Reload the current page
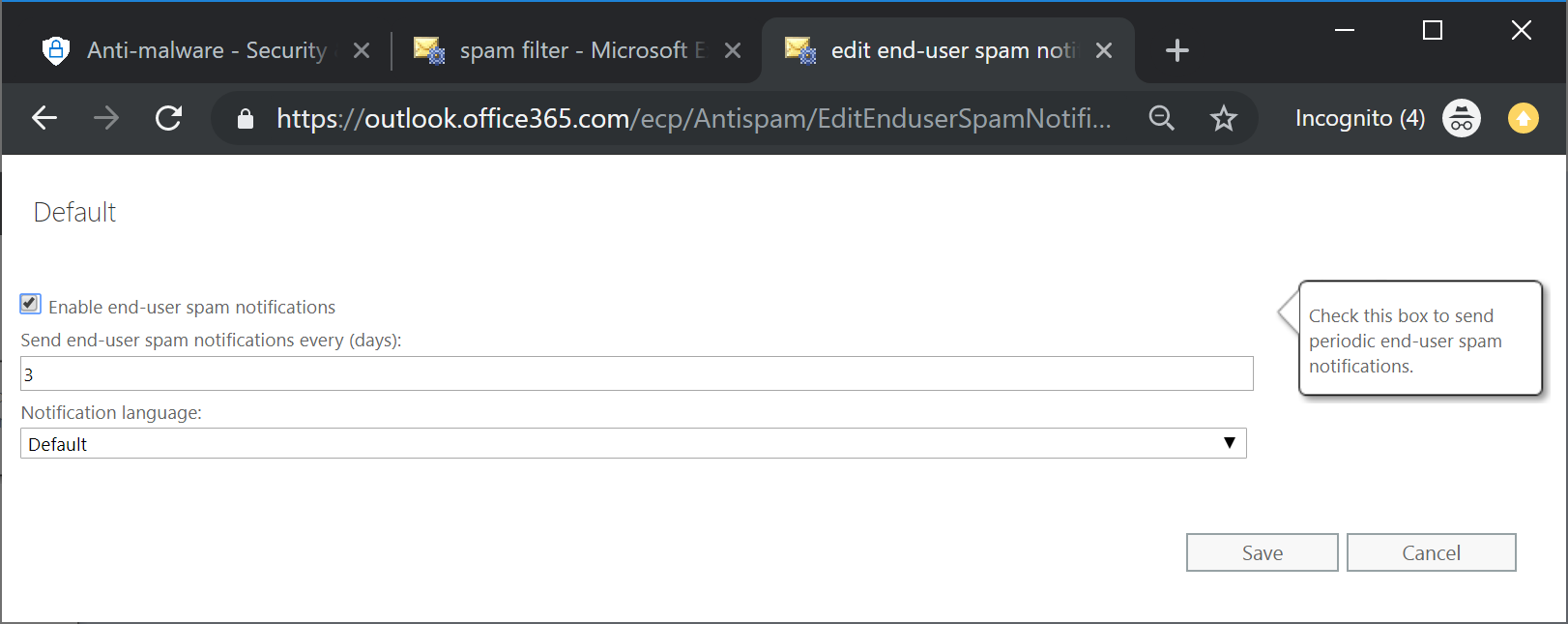The width and height of the screenshot is (1568, 624). (x=169, y=118)
